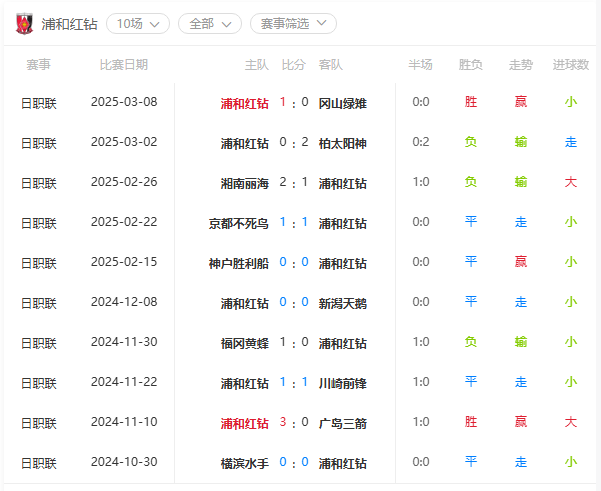
Task: Click away team 广岛三箭
Action: click(343, 424)
